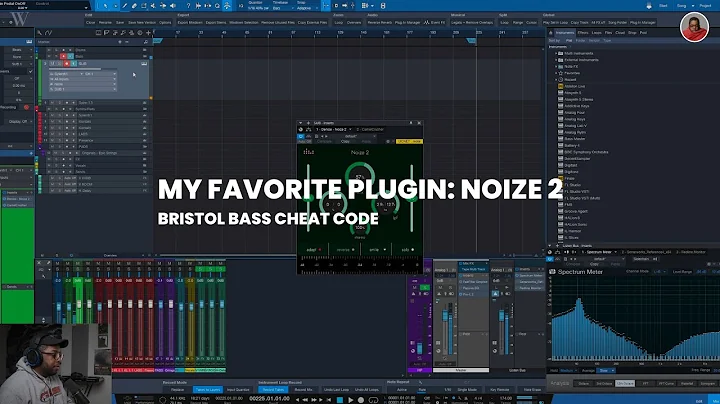
Task: Open the Song dropdown arrow
Action: tap(693, 6)
